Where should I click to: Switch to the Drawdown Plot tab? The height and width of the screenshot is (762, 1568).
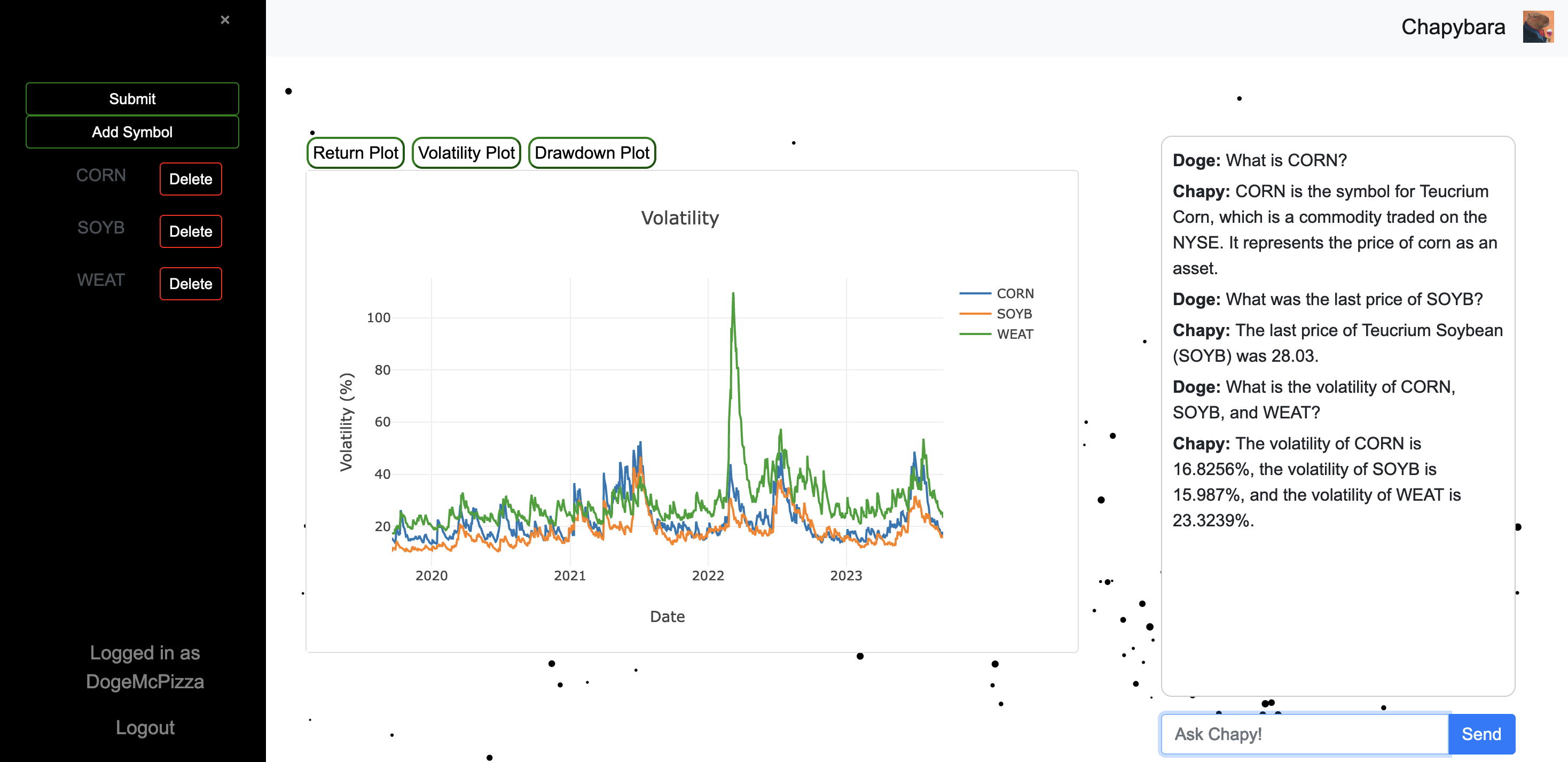click(x=592, y=153)
